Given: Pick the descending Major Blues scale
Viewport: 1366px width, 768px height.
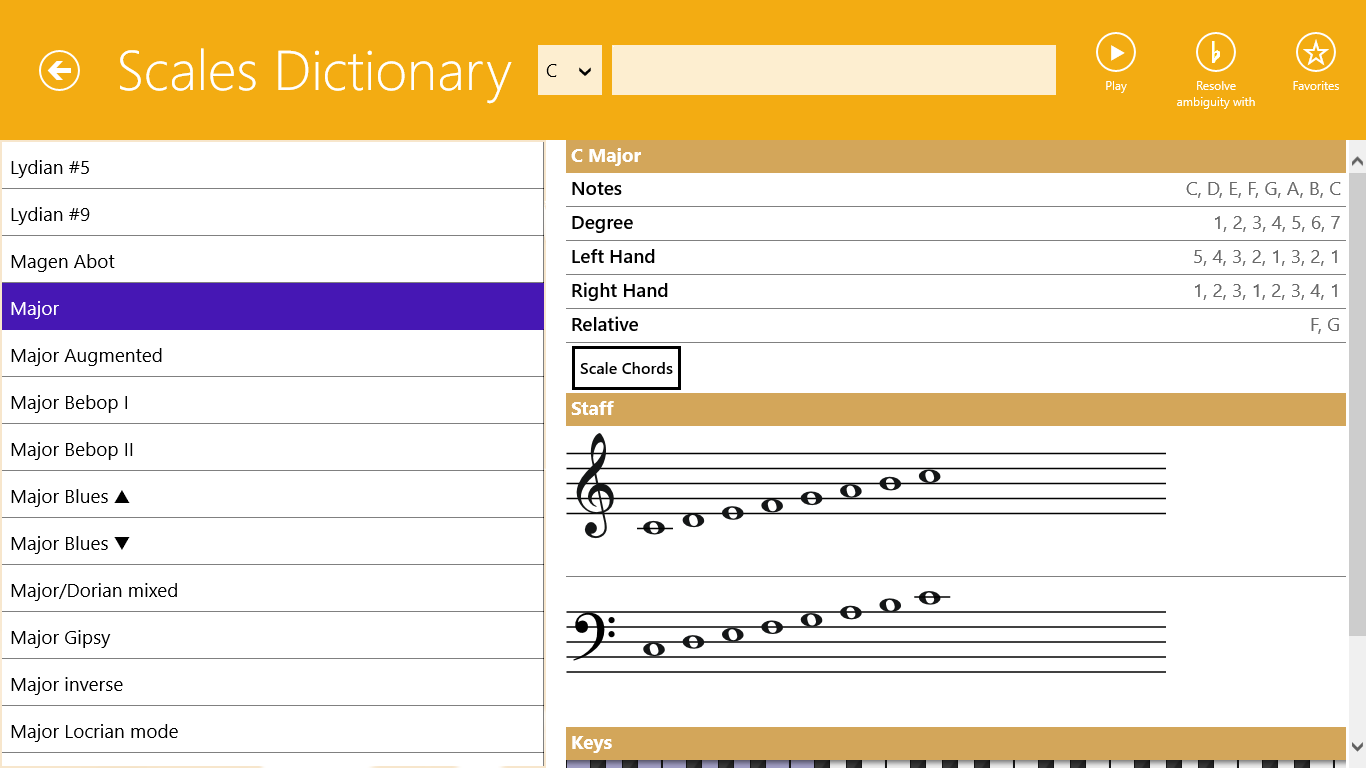Looking at the screenshot, I should tap(272, 543).
